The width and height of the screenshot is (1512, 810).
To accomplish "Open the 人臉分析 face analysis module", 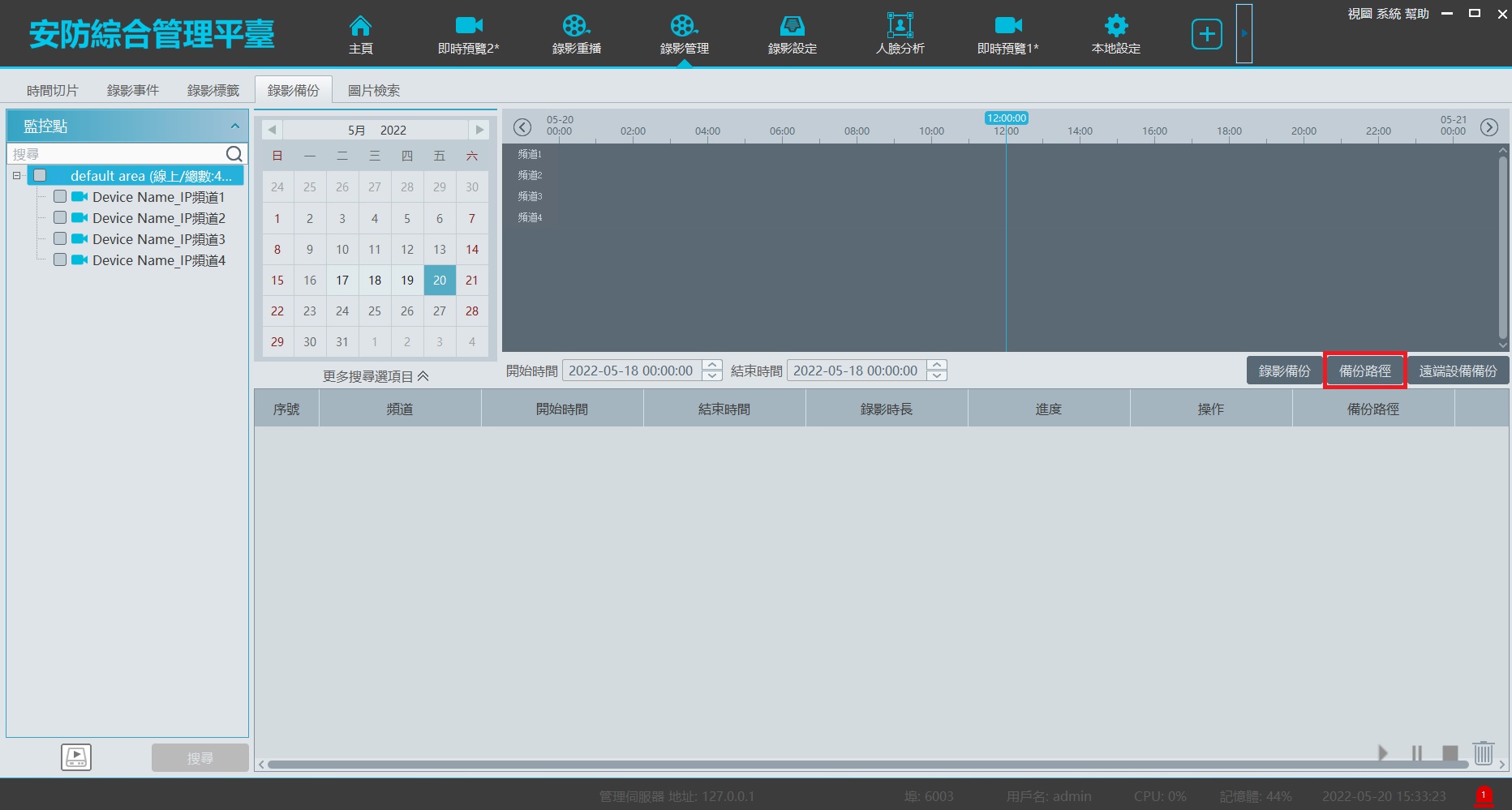I will (x=900, y=35).
